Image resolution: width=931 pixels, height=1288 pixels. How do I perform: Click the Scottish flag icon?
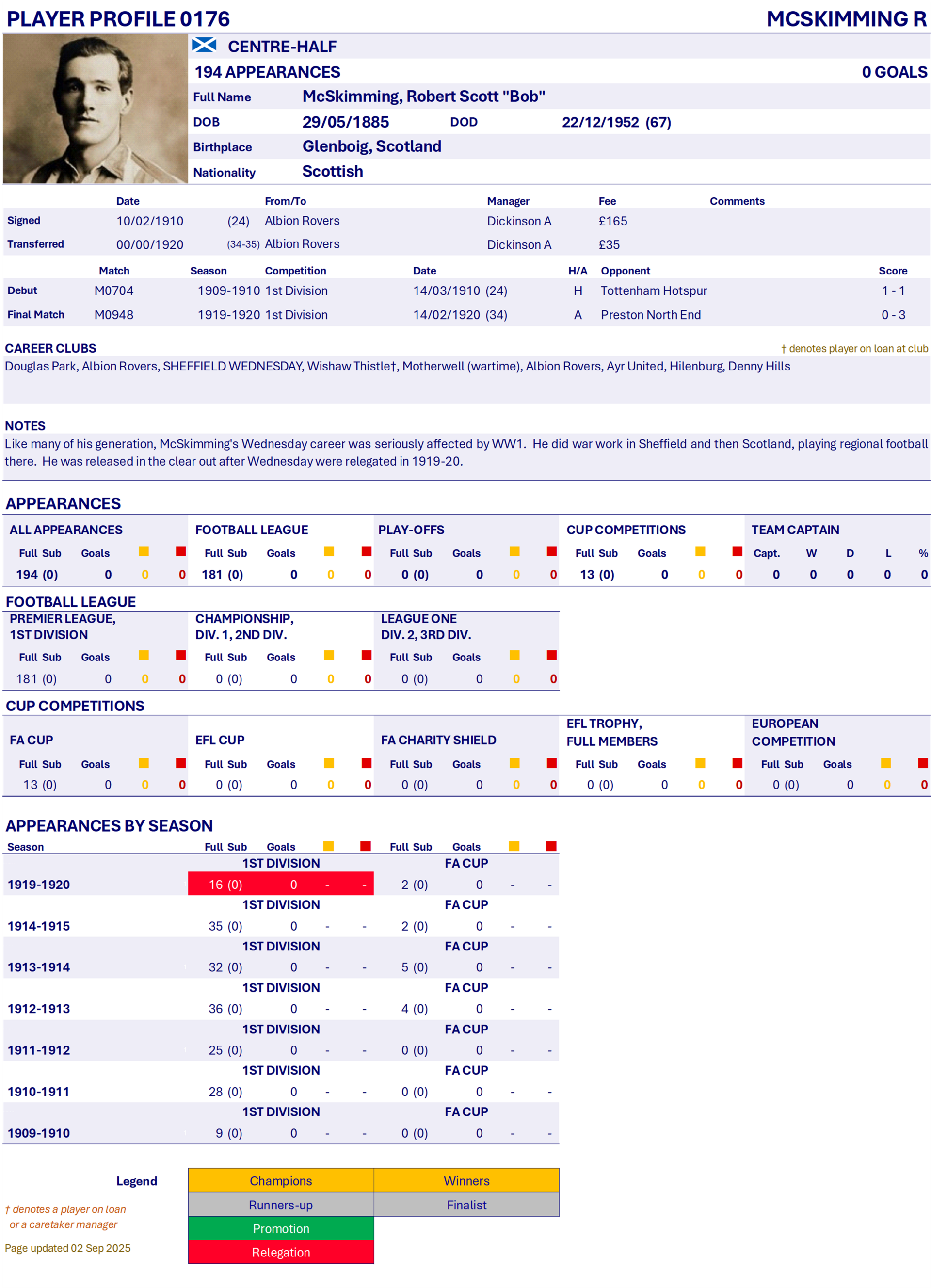pos(204,45)
